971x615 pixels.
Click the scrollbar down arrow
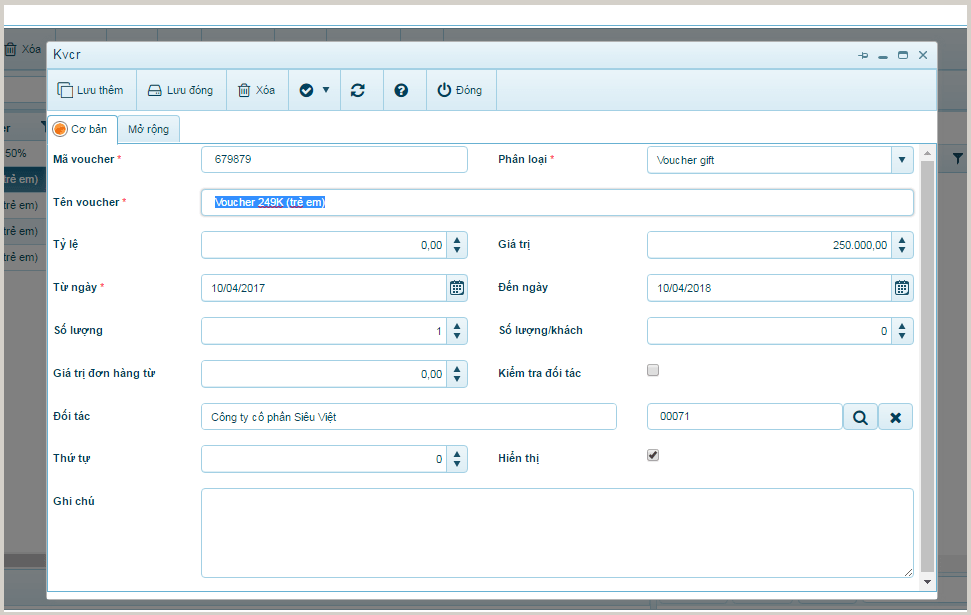(927, 582)
